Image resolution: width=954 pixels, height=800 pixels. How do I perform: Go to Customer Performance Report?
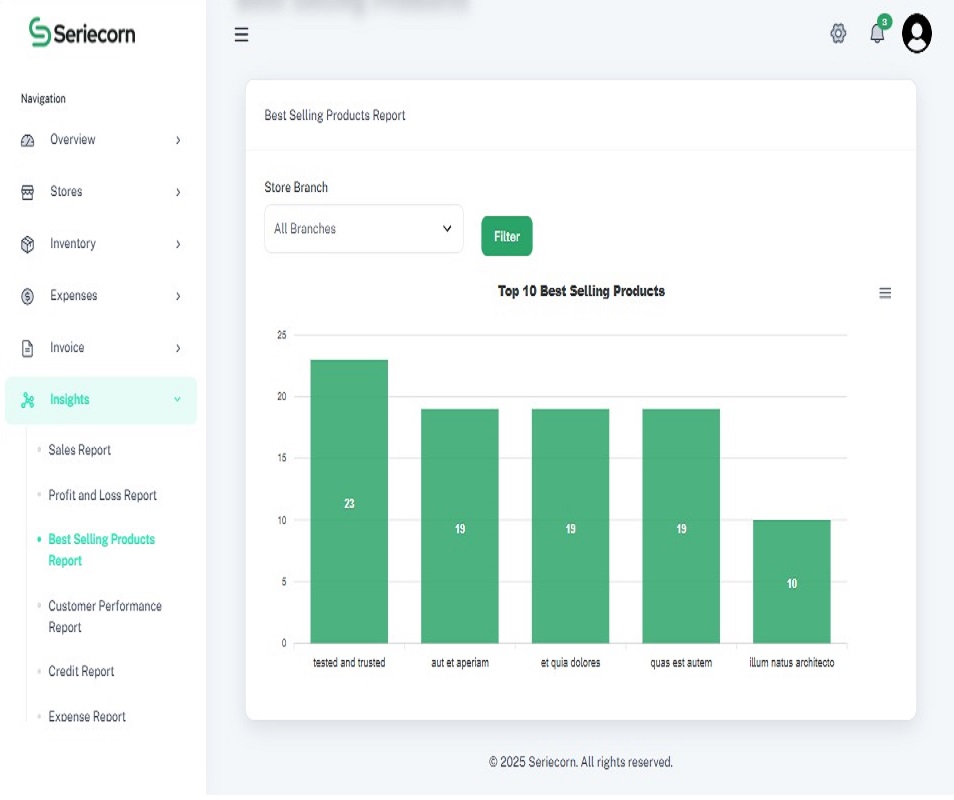click(105, 616)
